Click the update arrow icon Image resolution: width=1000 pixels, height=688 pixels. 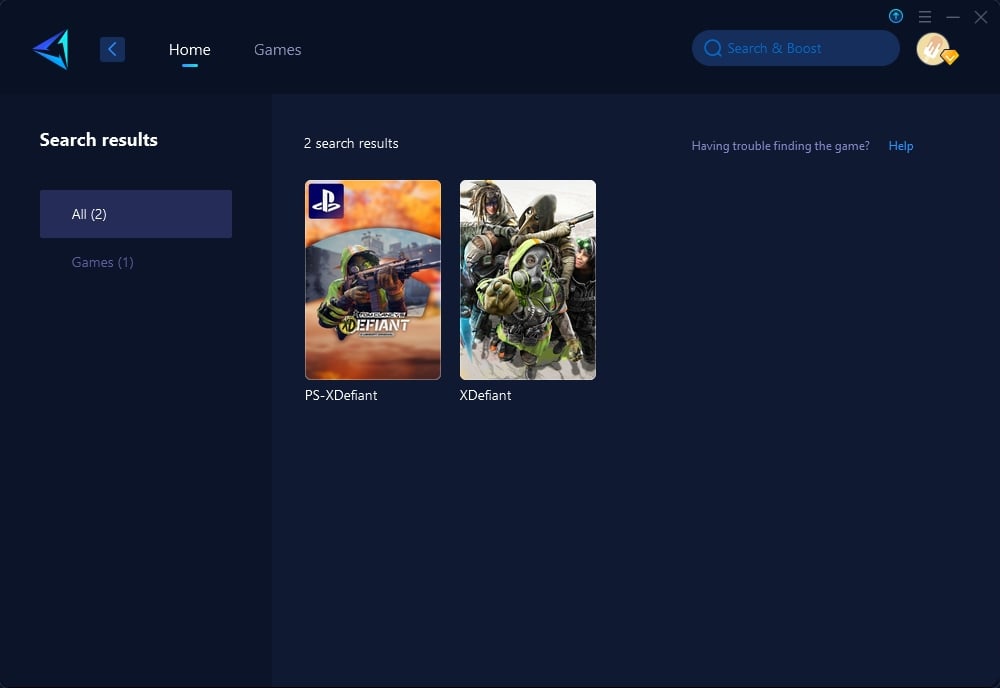pyautogui.click(x=895, y=17)
